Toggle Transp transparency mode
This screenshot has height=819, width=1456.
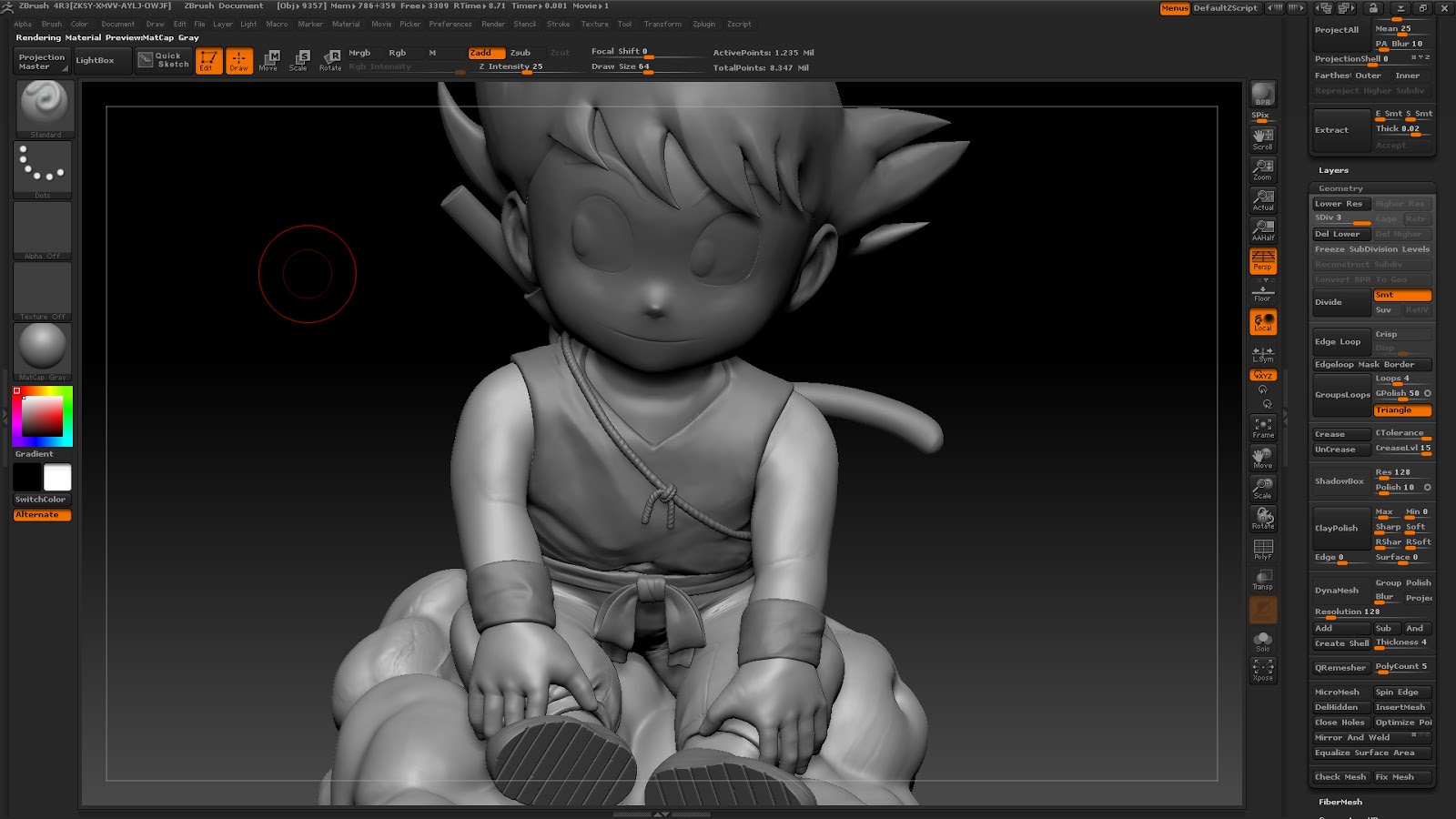click(1263, 580)
